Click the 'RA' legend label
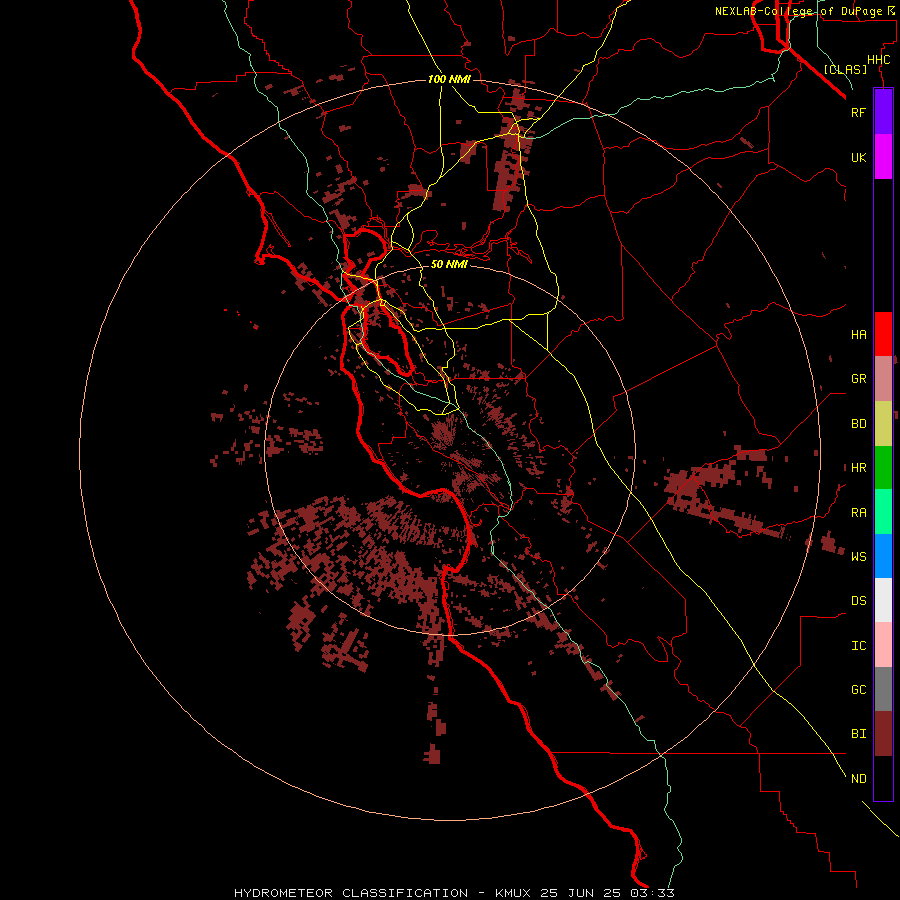The width and height of the screenshot is (900, 900). pyautogui.click(x=858, y=512)
